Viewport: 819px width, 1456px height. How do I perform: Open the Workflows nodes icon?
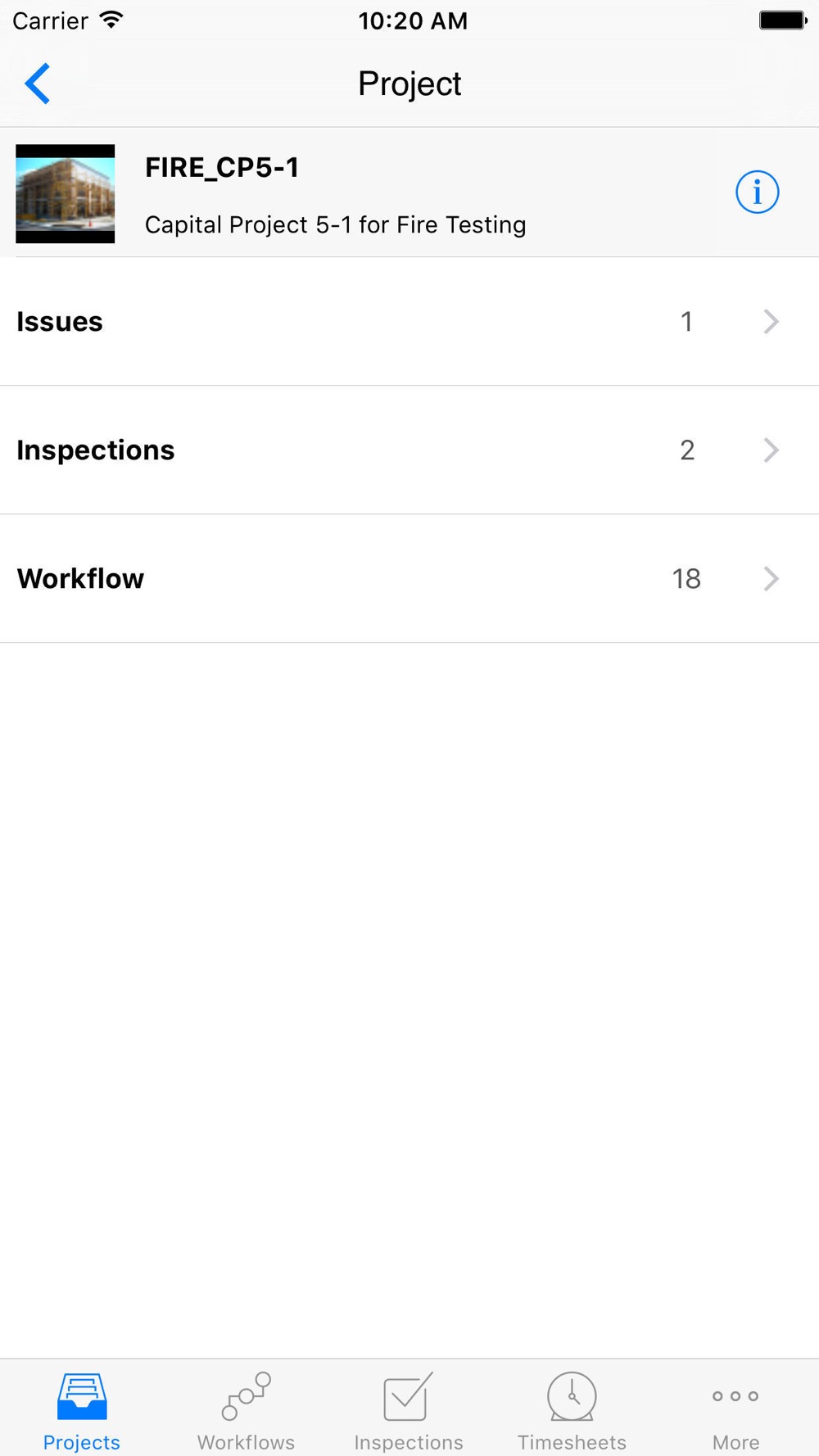(246, 1396)
